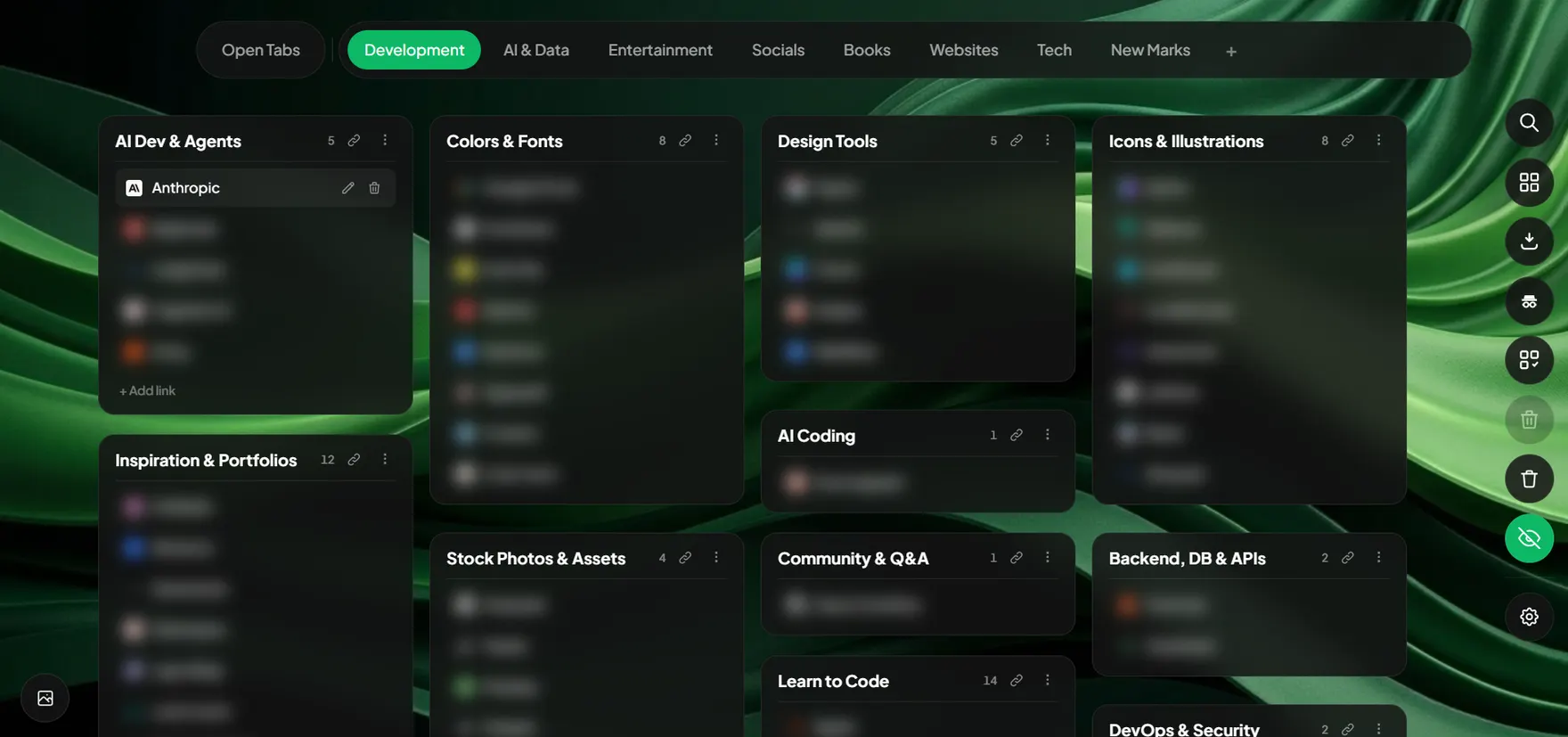Image resolution: width=1568 pixels, height=737 pixels.
Task: Click the link icon on Inspiration & Portfolios
Action: coord(354,460)
